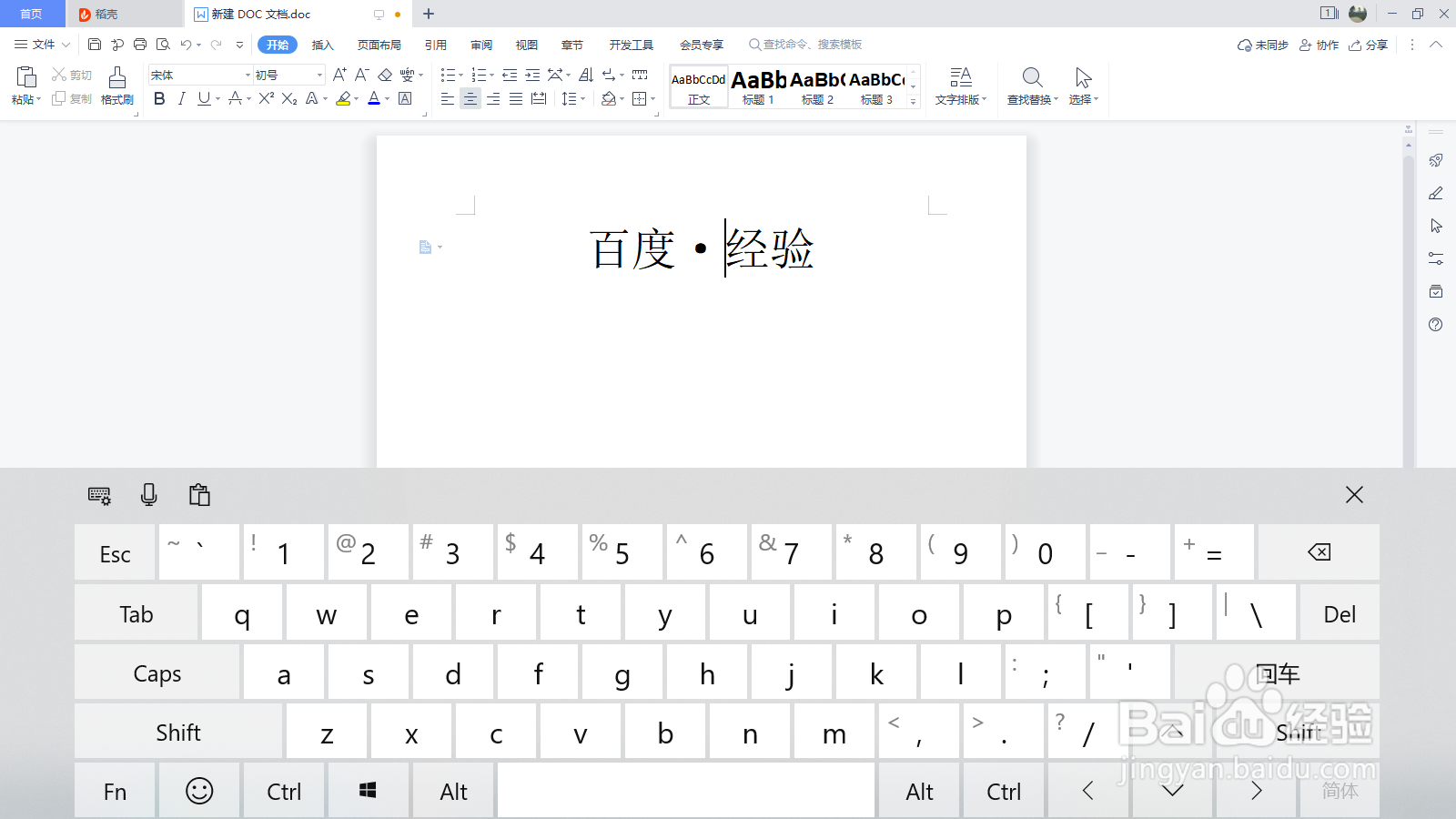Click the help question mark icon in right sidebar
This screenshot has height=819, width=1456.
[1436, 325]
